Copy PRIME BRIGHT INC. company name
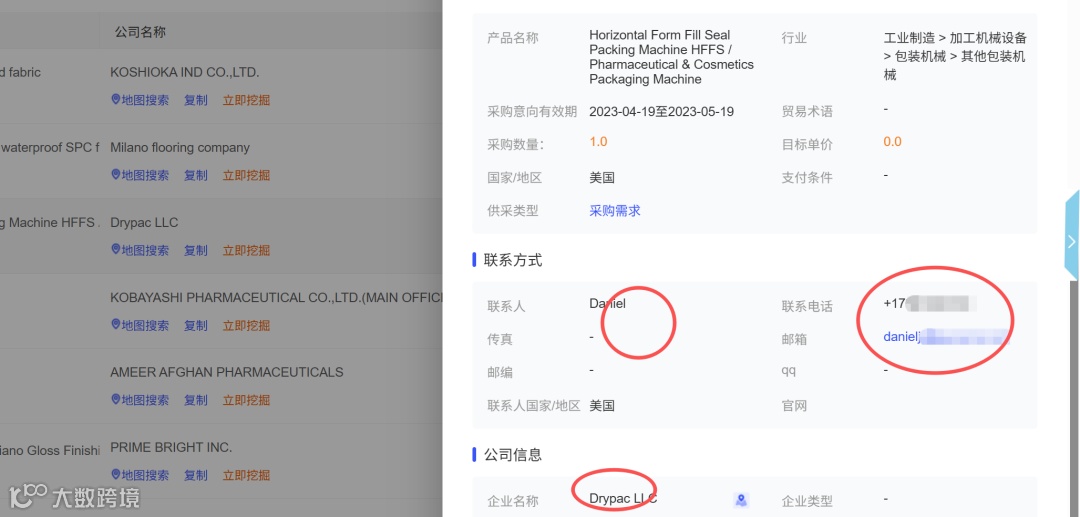Viewport: 1080px width, 517px height. (x=196, y=475)
